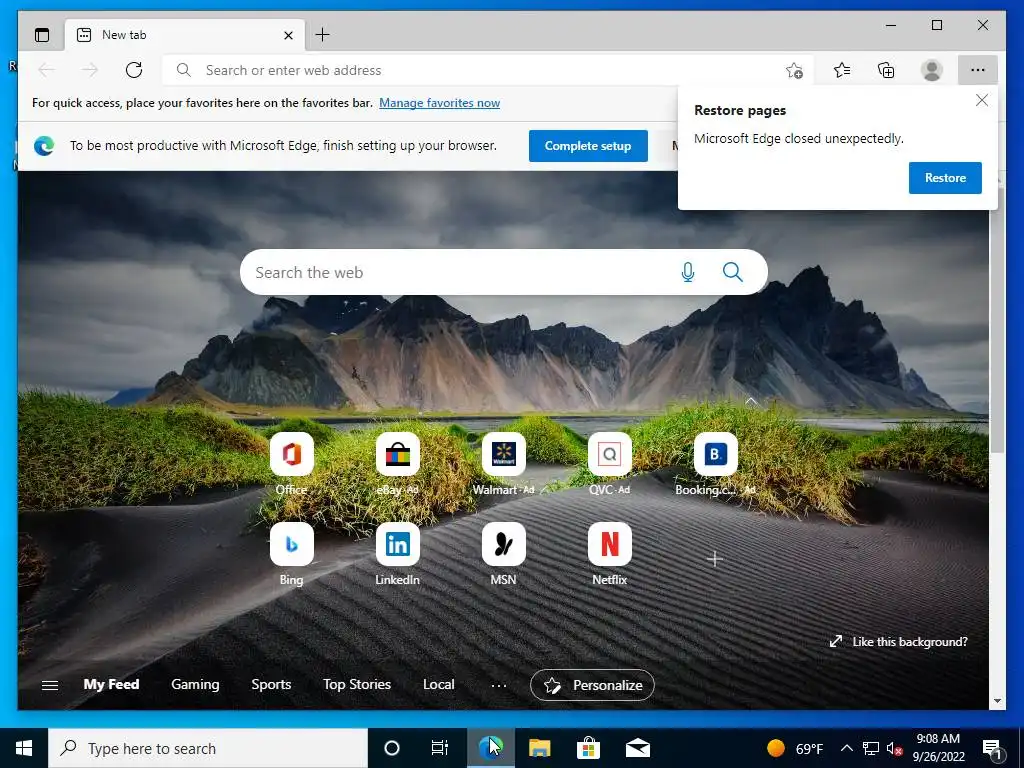Open the feed hamburger menu
The height and width of the screenshot is (768, 1024).
50,685
